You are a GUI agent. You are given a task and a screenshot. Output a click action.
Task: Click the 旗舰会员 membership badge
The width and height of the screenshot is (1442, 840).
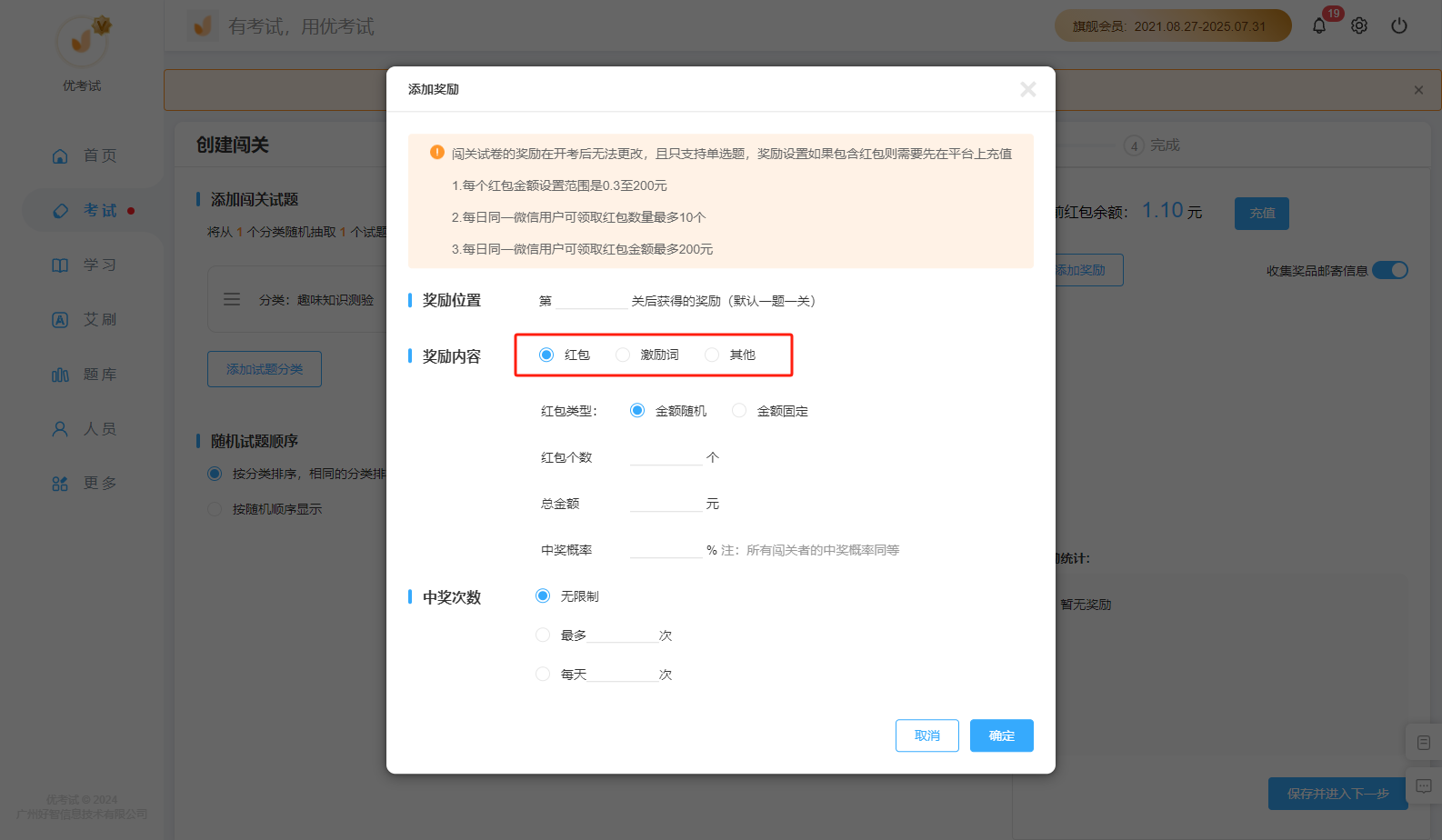[1173, 25]
